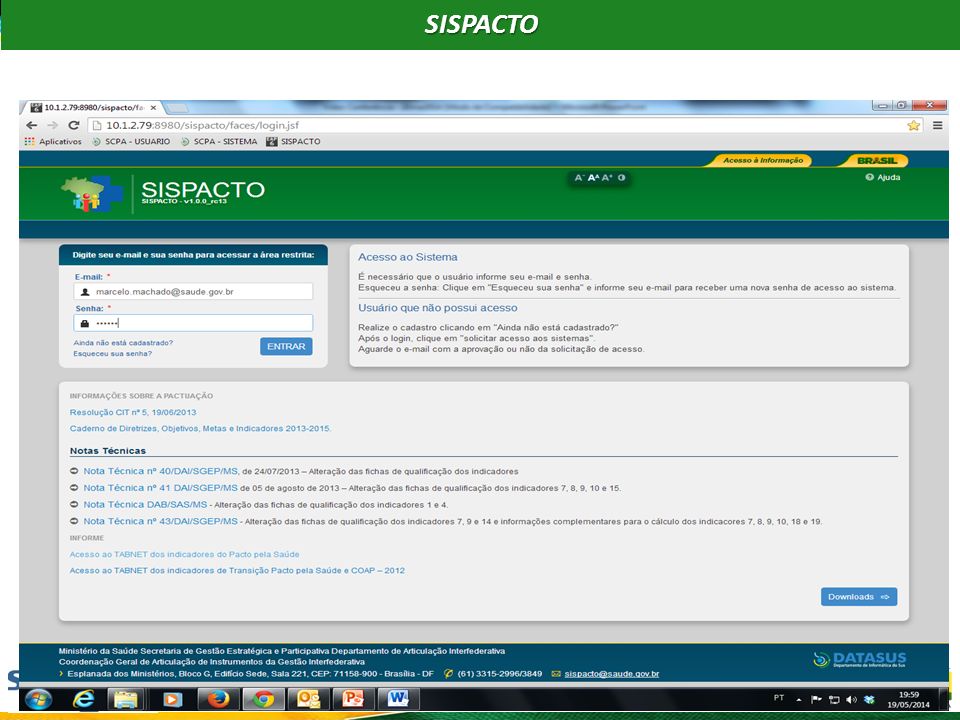Open Resolução CIT nº 5 link
Screen dimensions: 960x720
[133, 413]
